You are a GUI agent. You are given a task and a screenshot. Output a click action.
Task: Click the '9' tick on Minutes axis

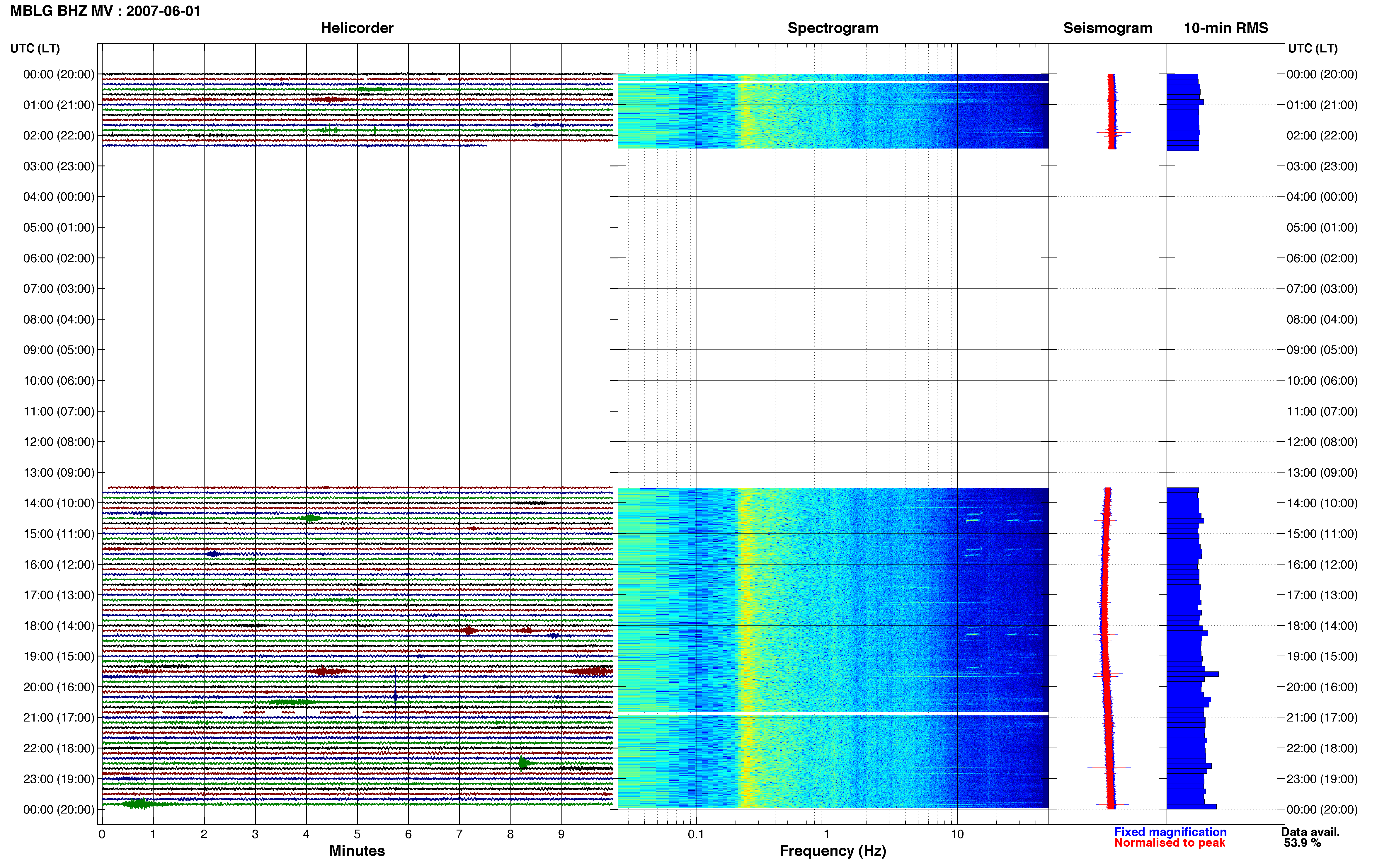point(561,834)
